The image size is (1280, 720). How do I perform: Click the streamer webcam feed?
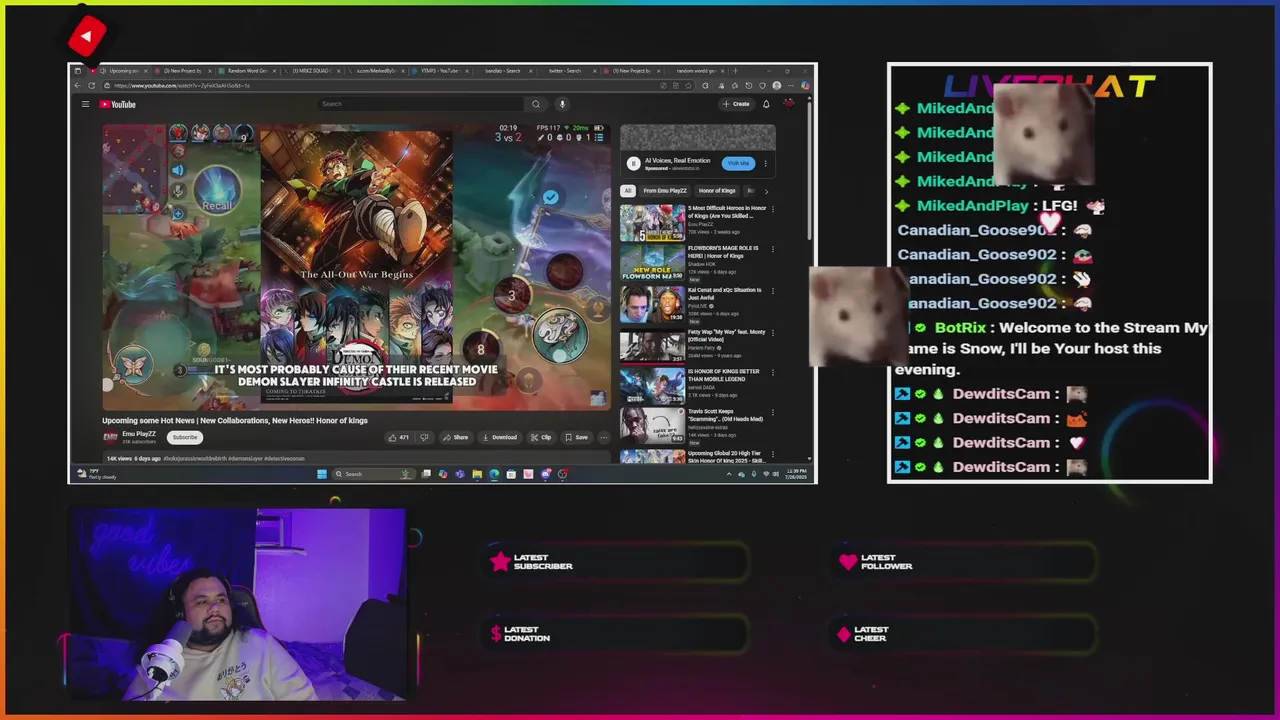click(238, 604)
